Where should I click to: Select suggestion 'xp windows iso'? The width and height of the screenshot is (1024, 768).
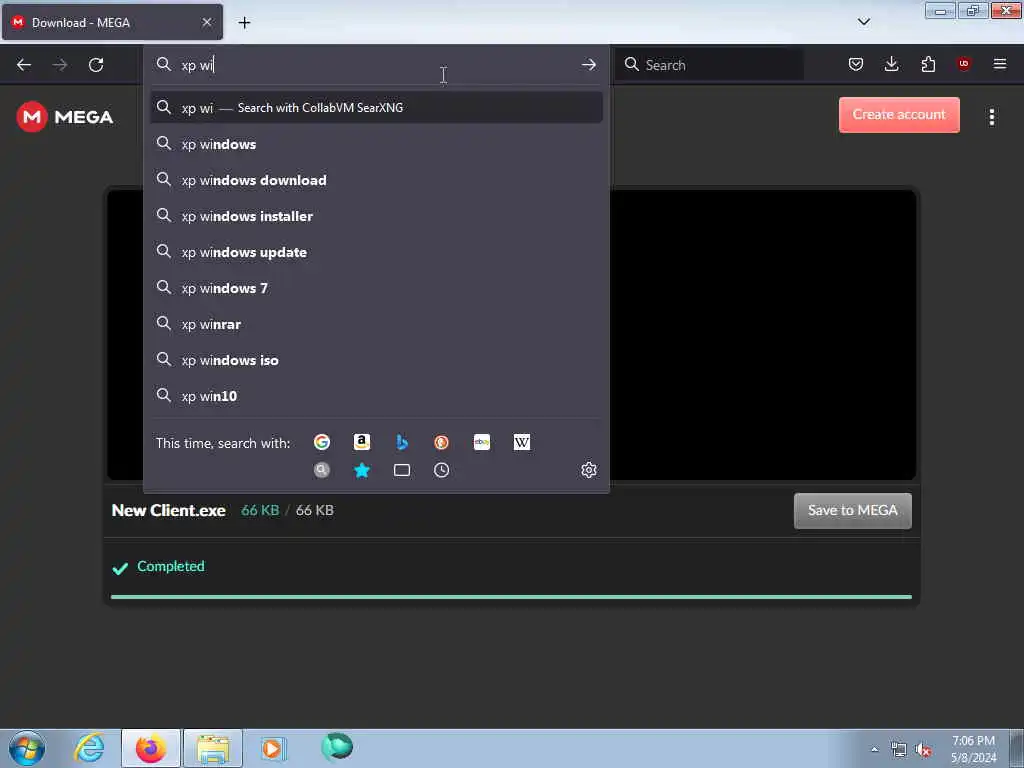[x=376, y=360]
